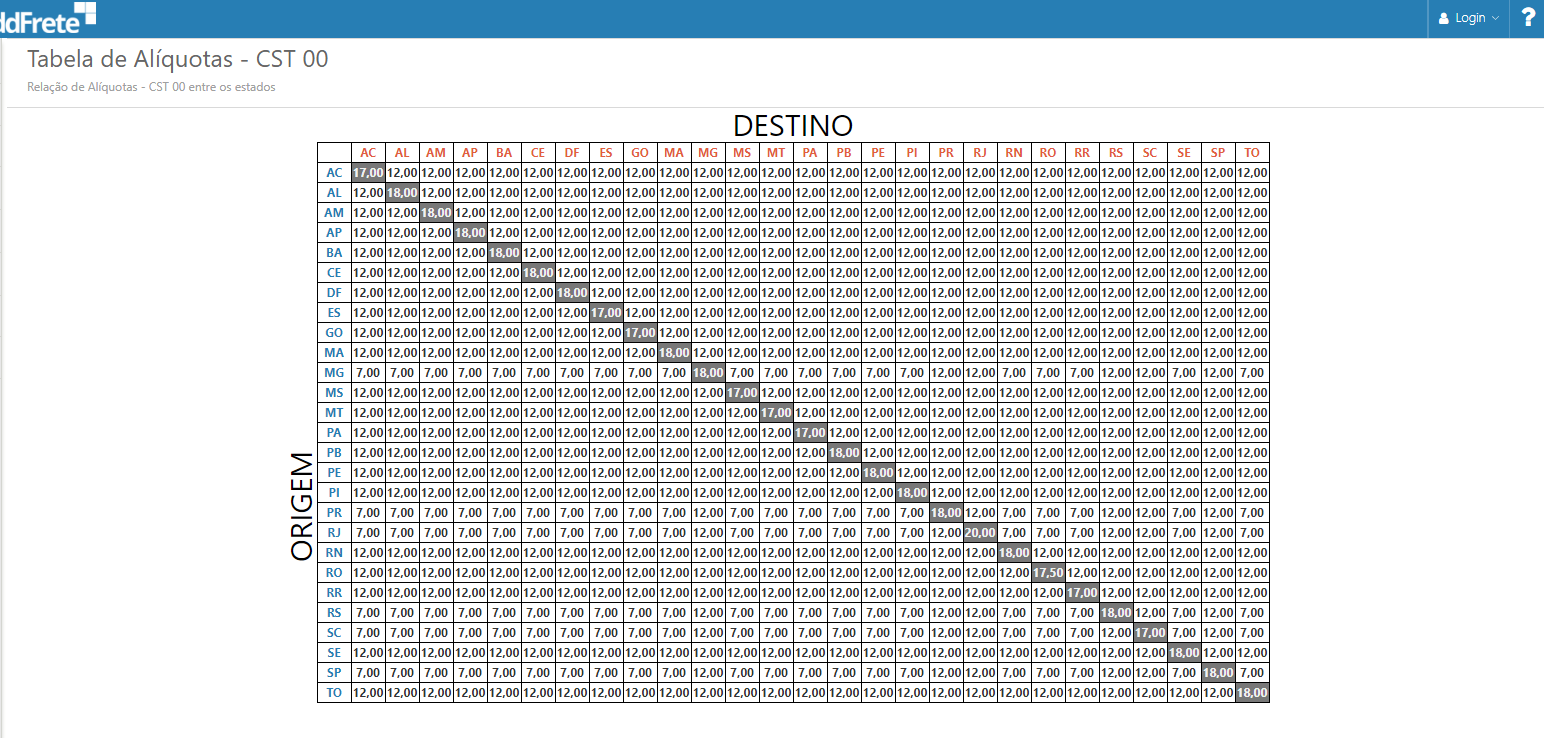Select the PI origin row header
The image size is (1544, 738).
(x=334, y=492)
